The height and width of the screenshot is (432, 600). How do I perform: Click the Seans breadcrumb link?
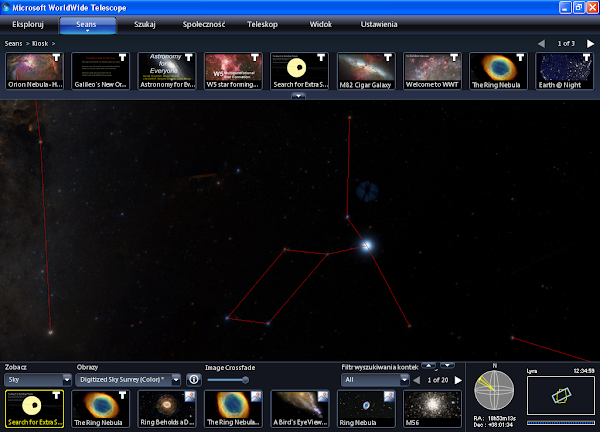click(13, 44)
